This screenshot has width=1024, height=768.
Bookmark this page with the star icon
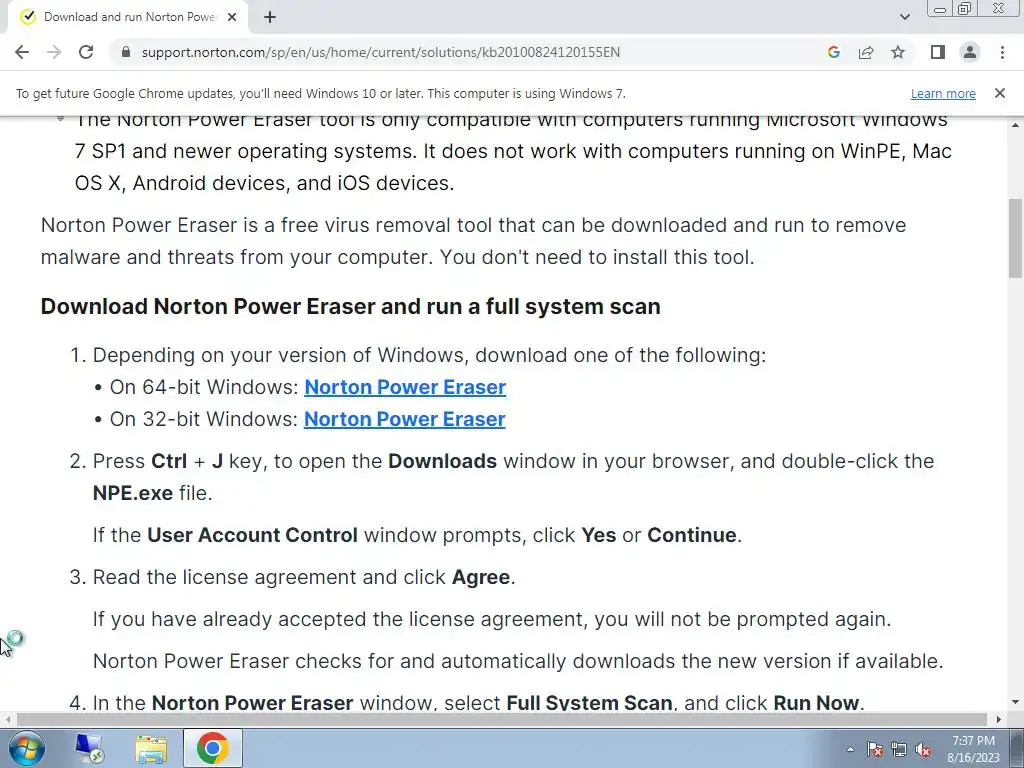(x=898, y=52)
